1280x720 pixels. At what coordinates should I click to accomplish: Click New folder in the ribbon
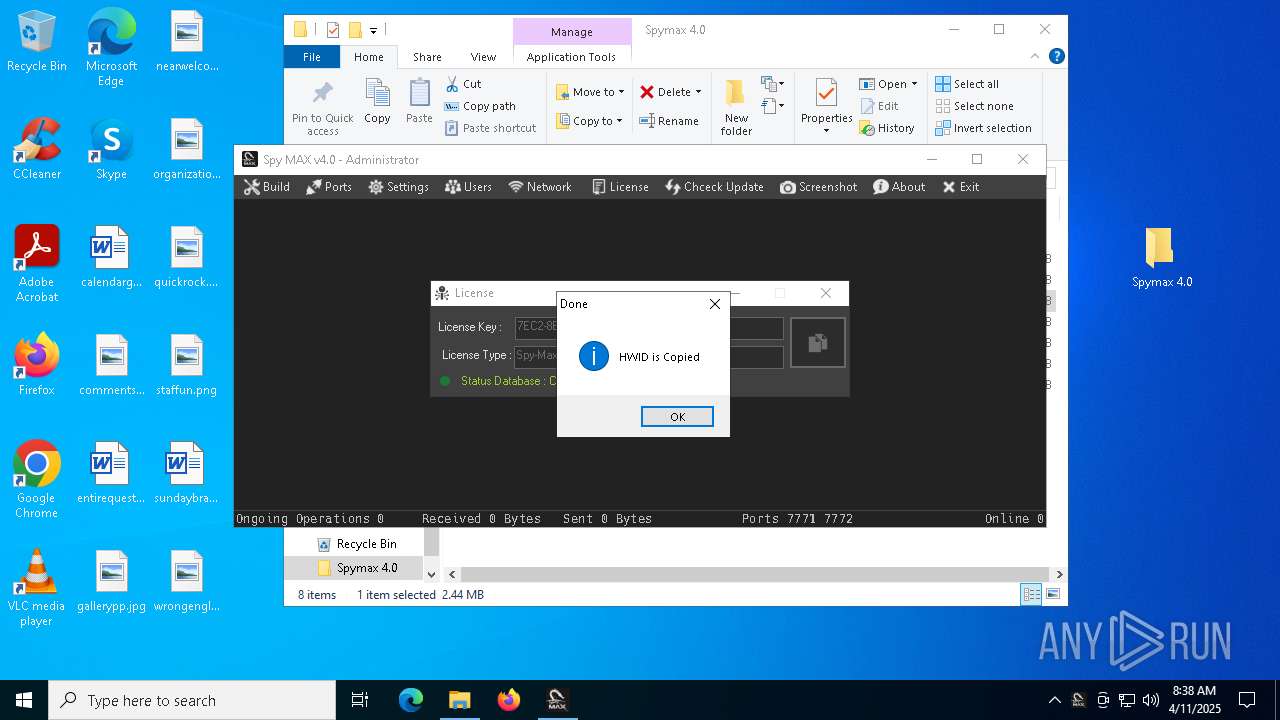click(x=736, y=108)
